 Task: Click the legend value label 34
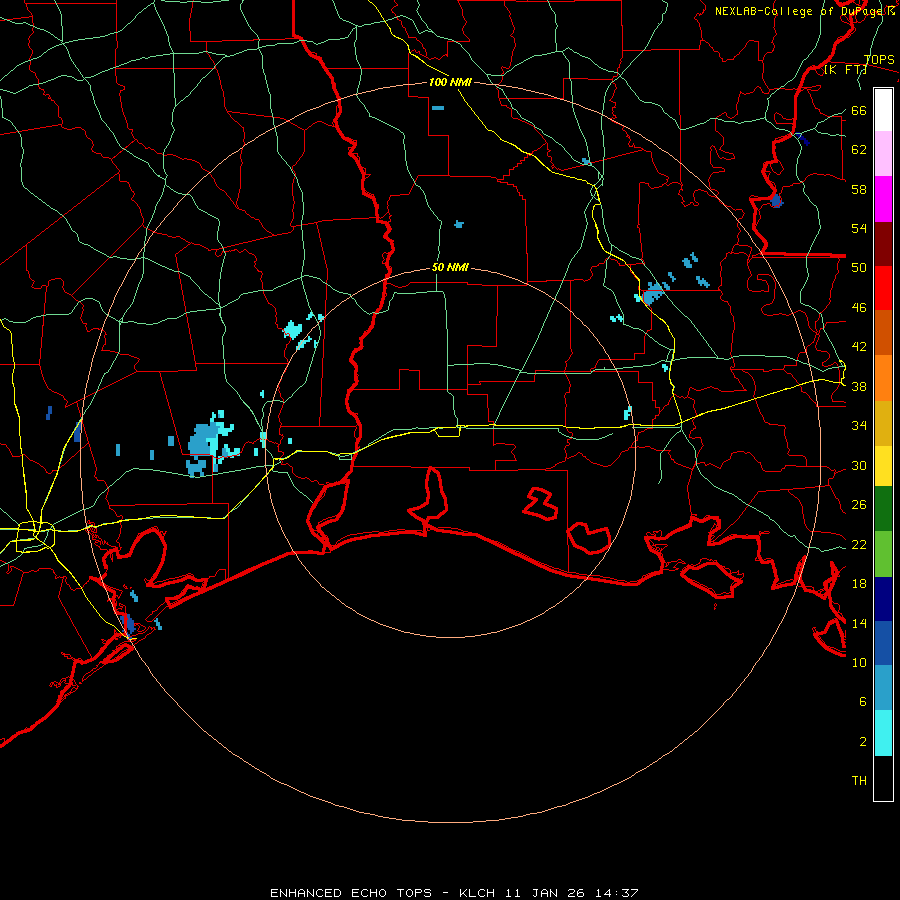click(859, 425)
